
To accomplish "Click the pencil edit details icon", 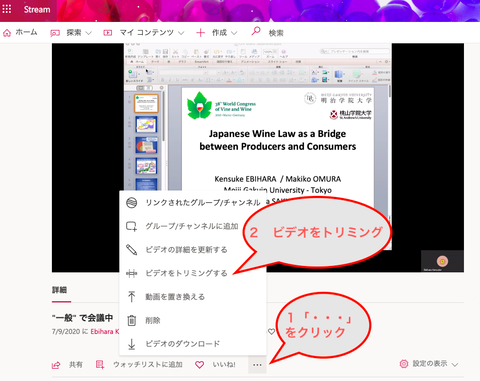I will 132,250.
